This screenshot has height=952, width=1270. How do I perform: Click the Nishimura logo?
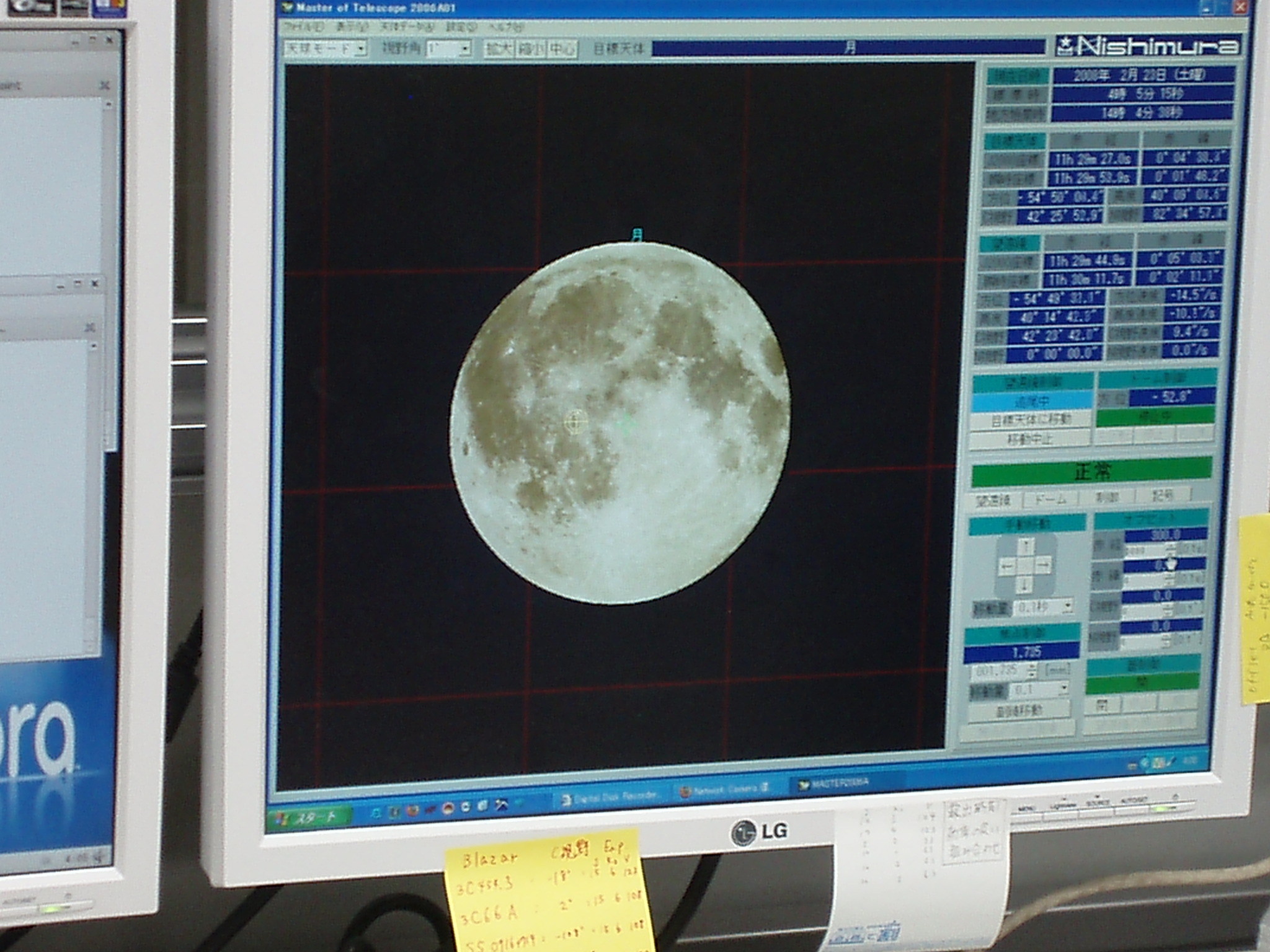click(1150, 45)
